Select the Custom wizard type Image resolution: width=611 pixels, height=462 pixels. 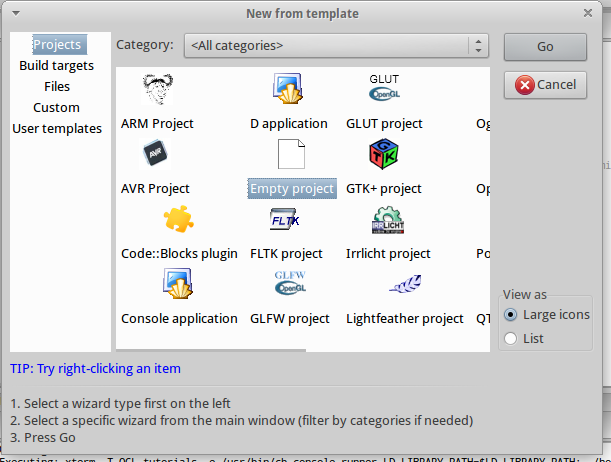[x=57, y=108]
